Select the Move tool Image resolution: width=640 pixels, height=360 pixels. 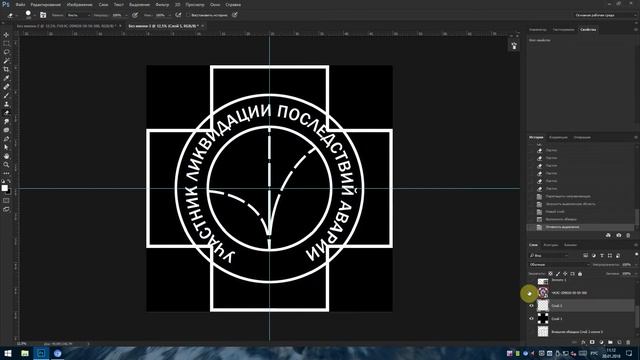click(x=6, y=35)
